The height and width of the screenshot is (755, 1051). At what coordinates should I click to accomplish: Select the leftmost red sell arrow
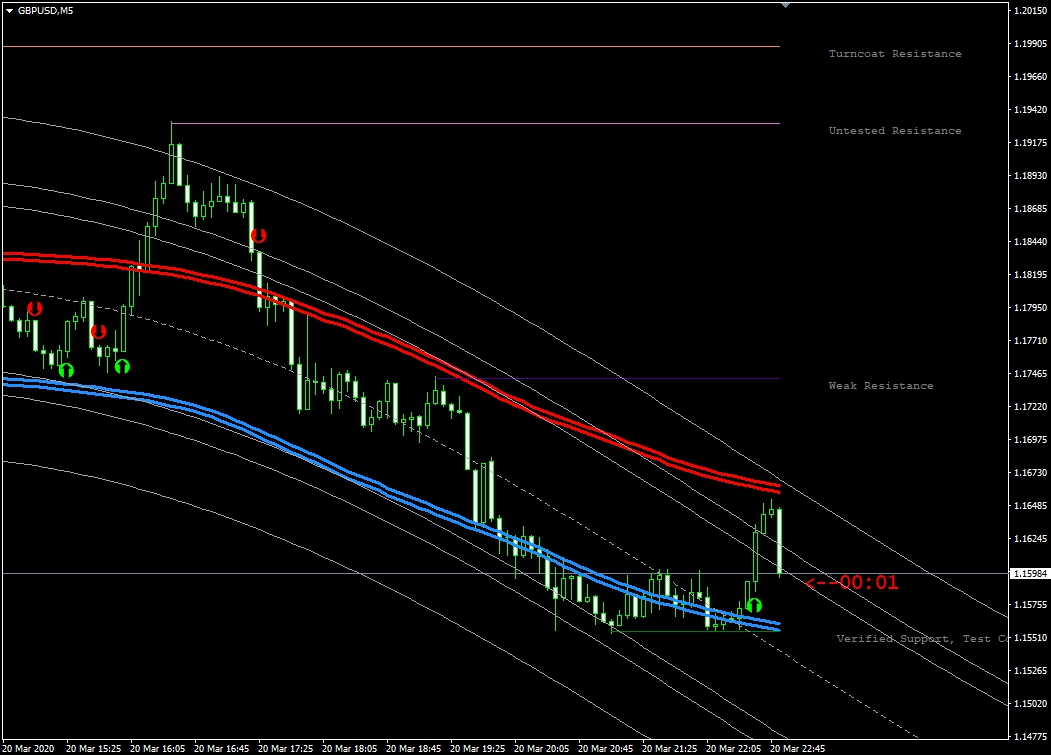pos(35,309)
